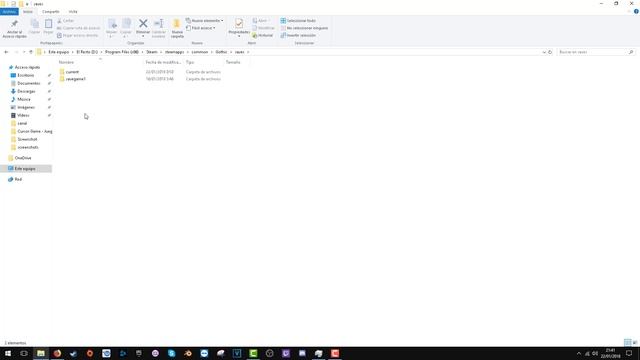The height and width of the screenshot is (360, 640).
Task: Open the Nuevo elemento dropdown
Action: pyautogui.click(x=204, y=20)
